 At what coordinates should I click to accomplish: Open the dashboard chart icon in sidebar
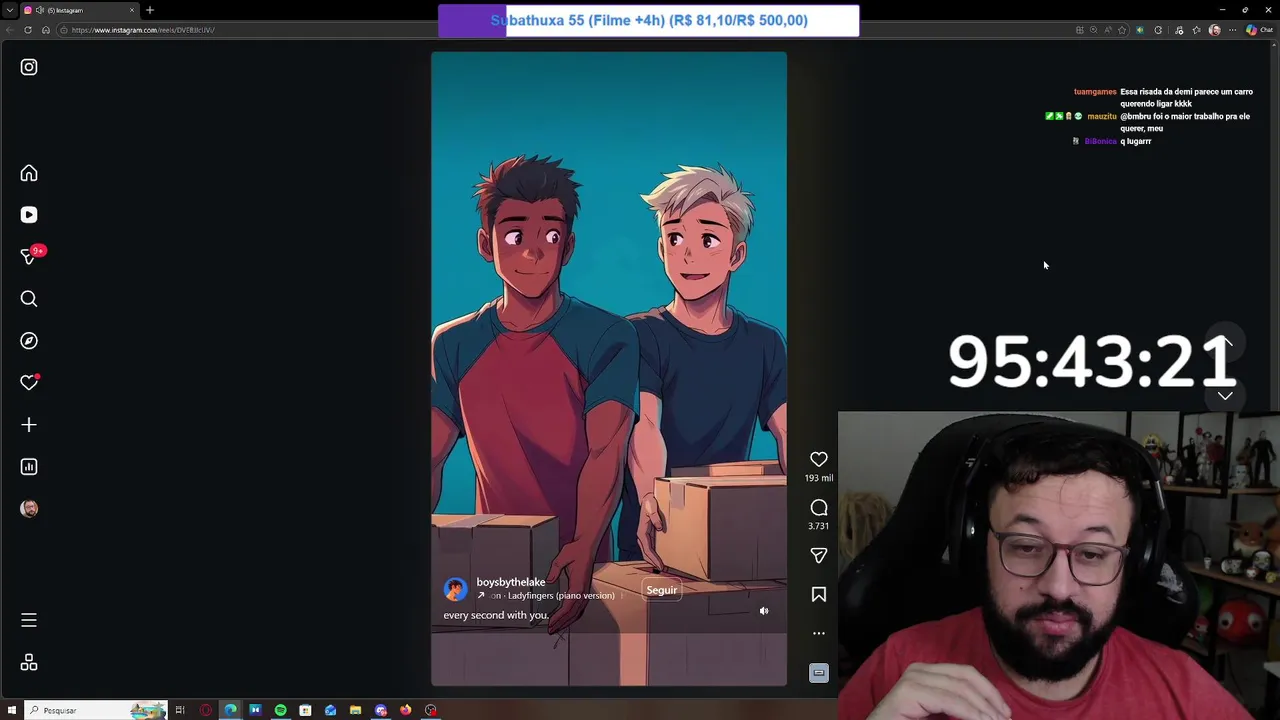click(29, 467)
